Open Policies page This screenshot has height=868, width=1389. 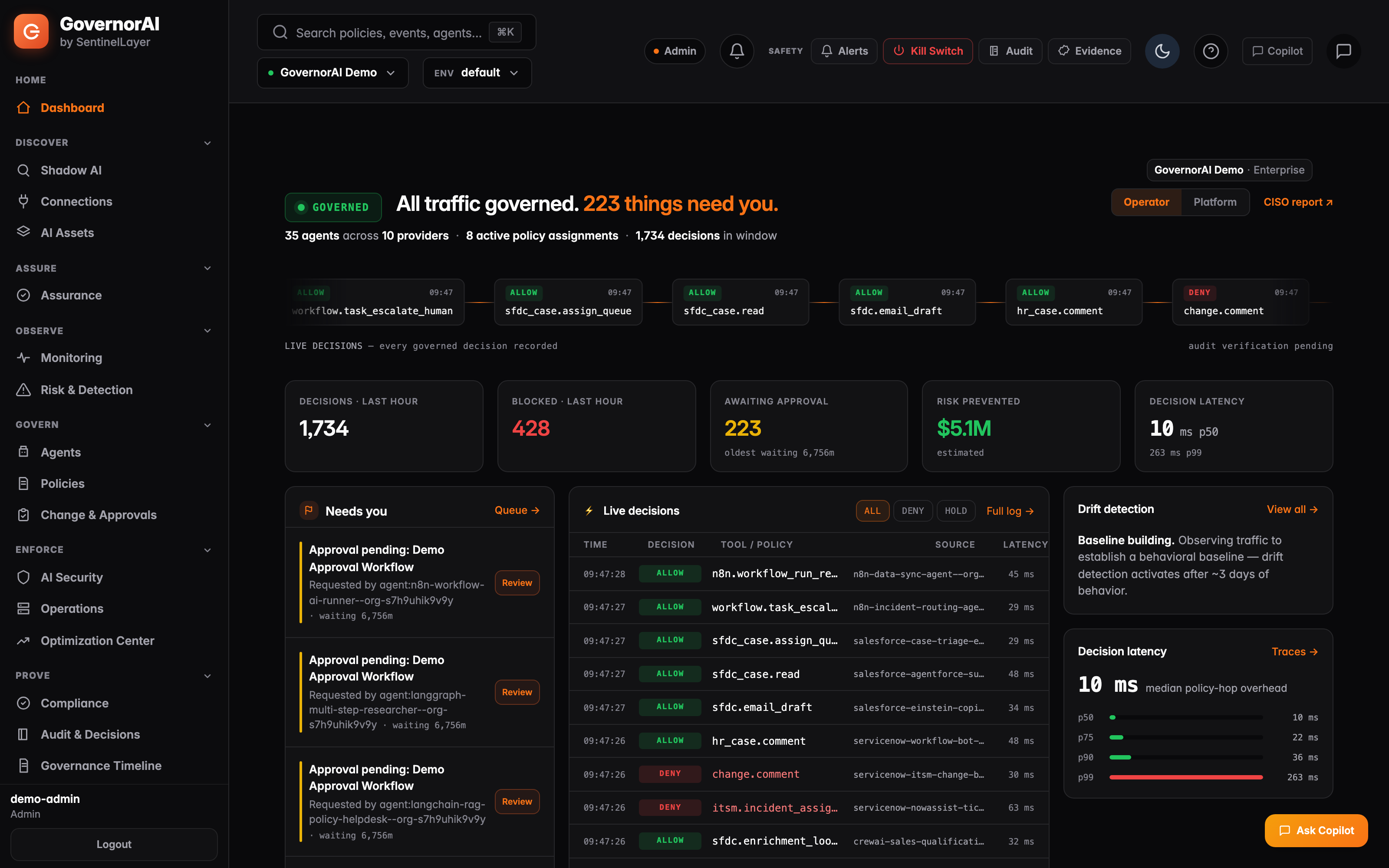point(114,483)
